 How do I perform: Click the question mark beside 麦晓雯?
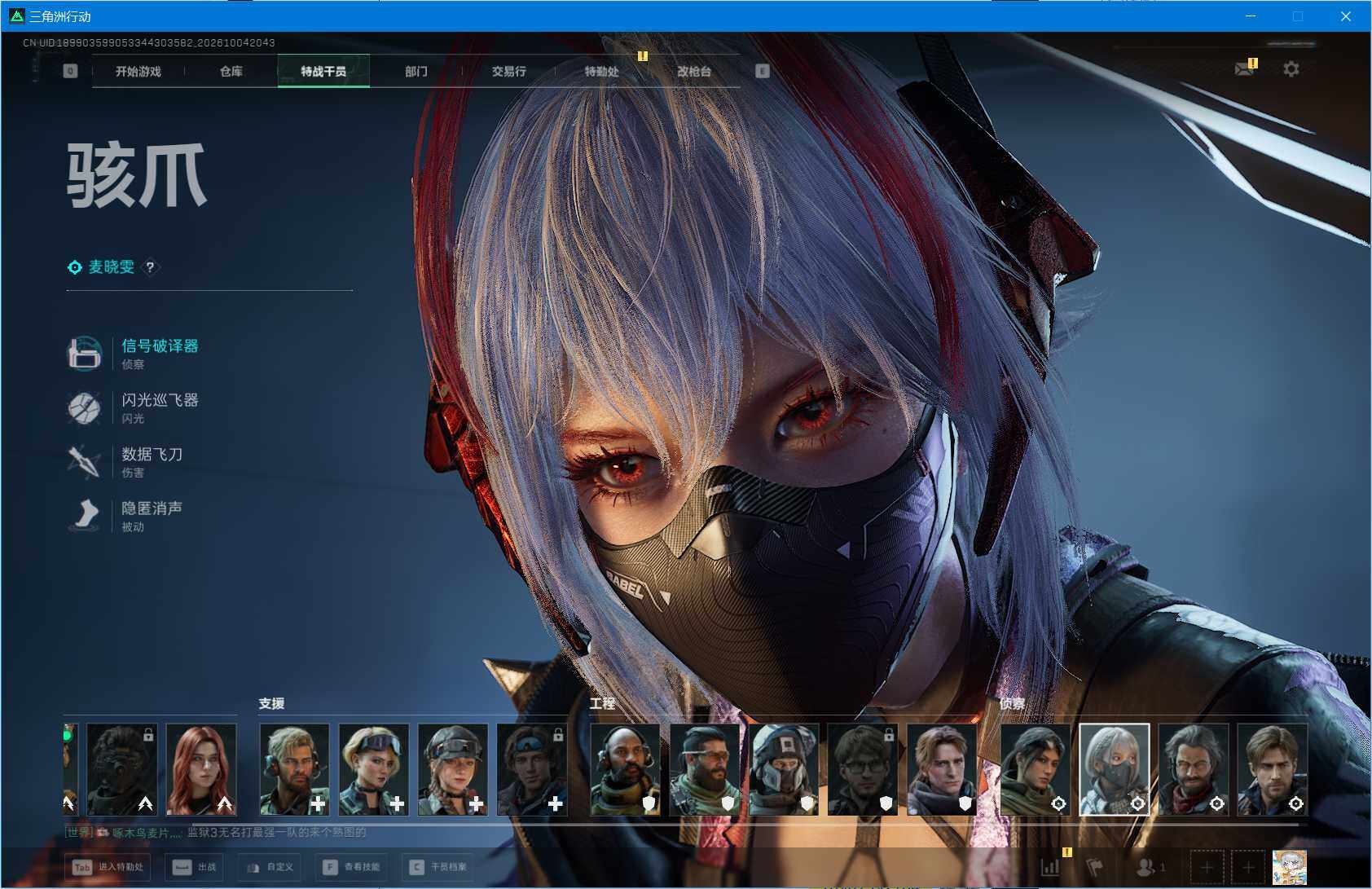(x=150, y=266)
